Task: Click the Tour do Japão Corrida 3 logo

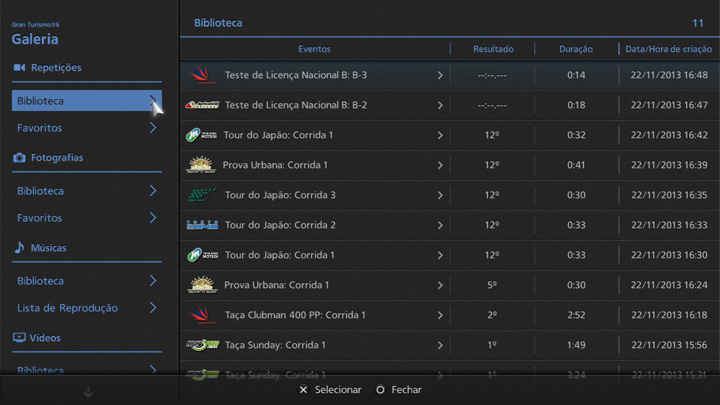Action: [202, 195]
